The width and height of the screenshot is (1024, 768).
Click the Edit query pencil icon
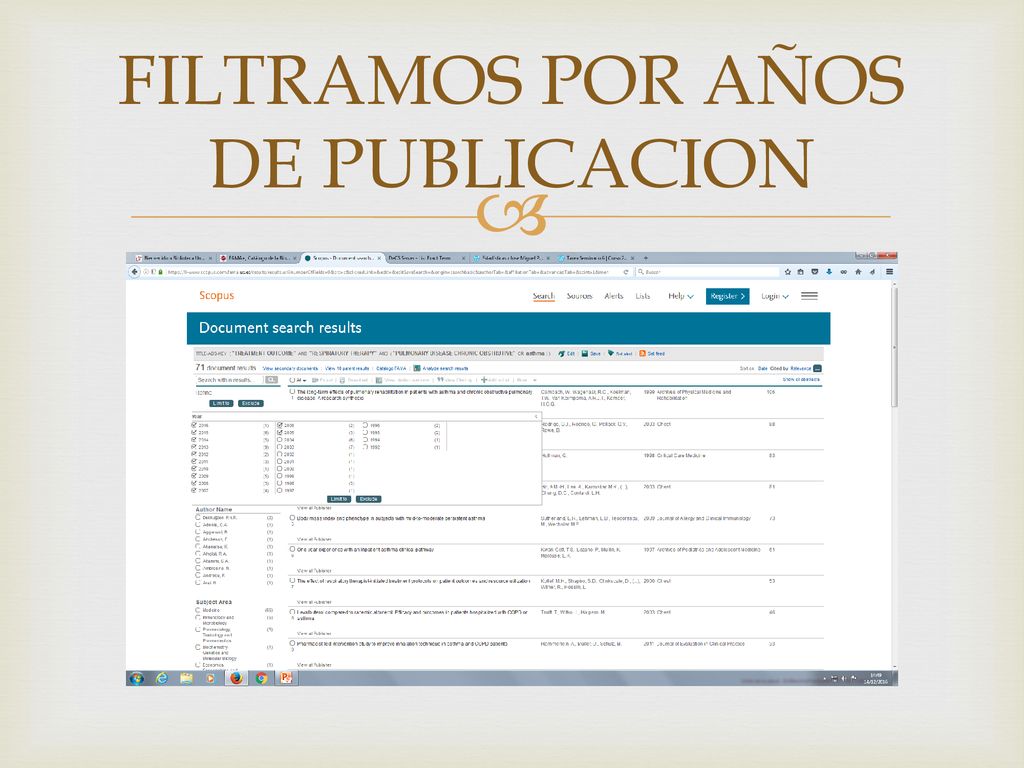(x=562, y=353)
